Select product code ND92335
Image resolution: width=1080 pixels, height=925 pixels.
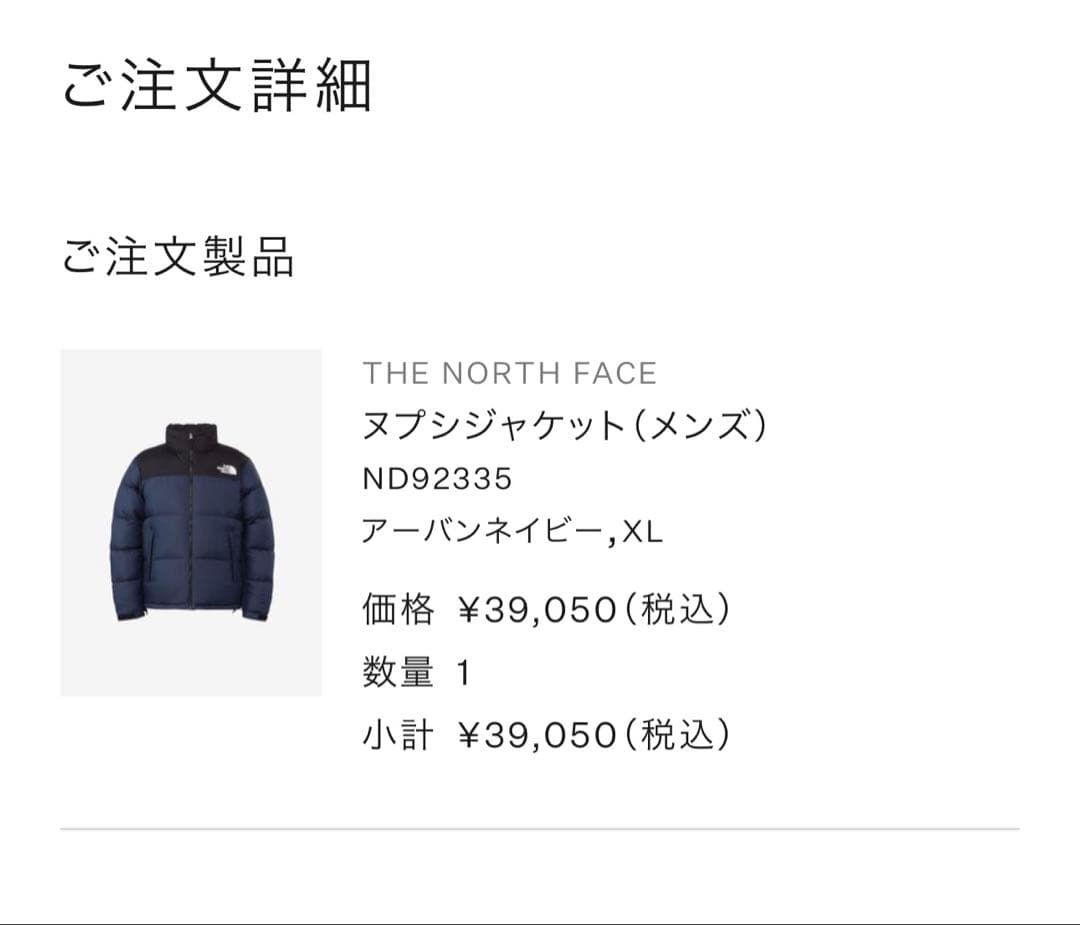[437, 479]
